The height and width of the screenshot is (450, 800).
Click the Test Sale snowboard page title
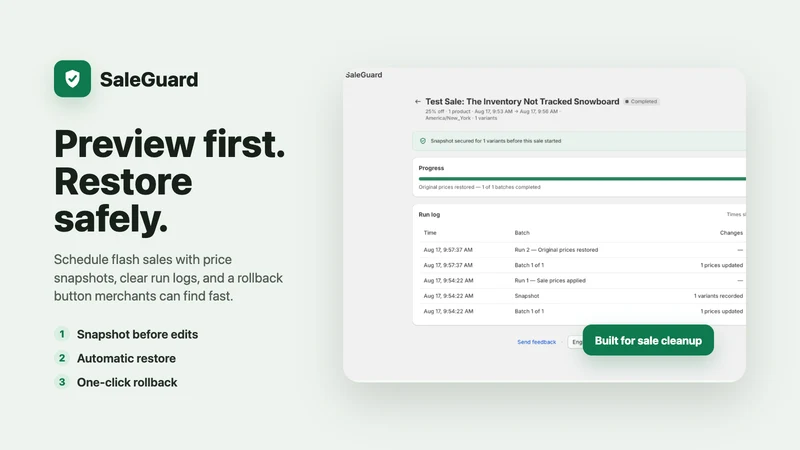[522, 102]
